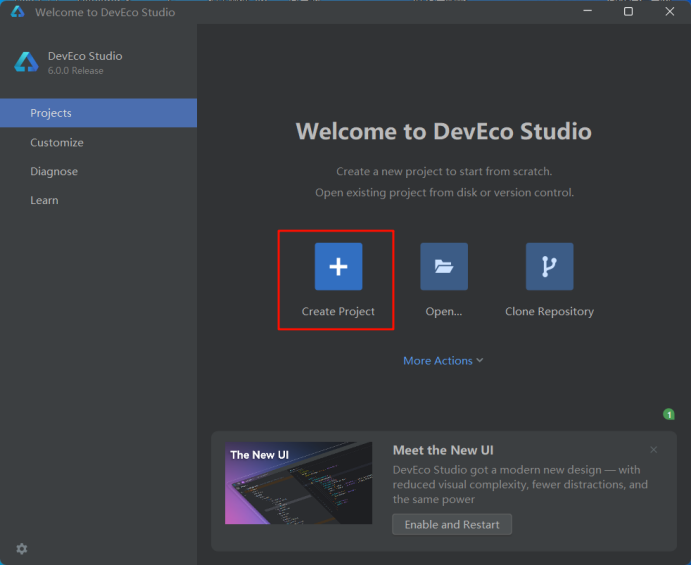
Task: Click The New UI preview thumbnail
Action: click(298, 483)
